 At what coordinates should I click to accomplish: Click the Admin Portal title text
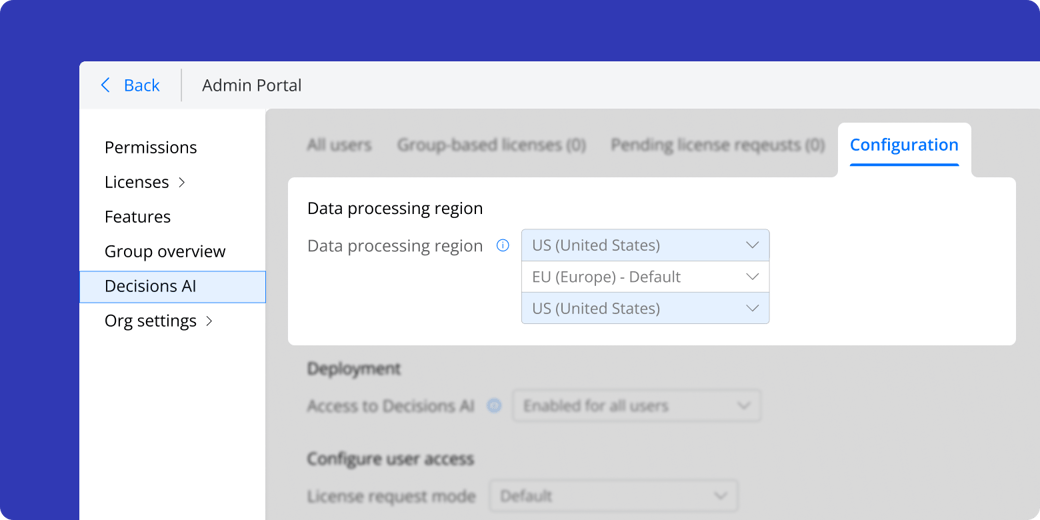point(252,85)
